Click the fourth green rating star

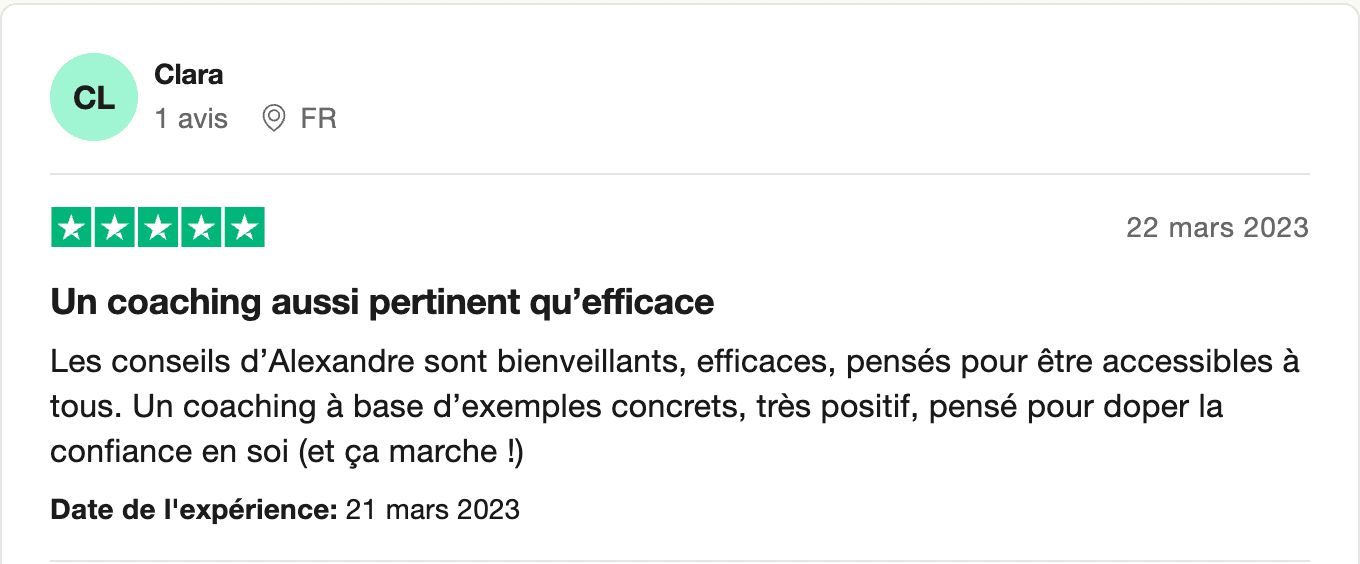pos(201,227)
